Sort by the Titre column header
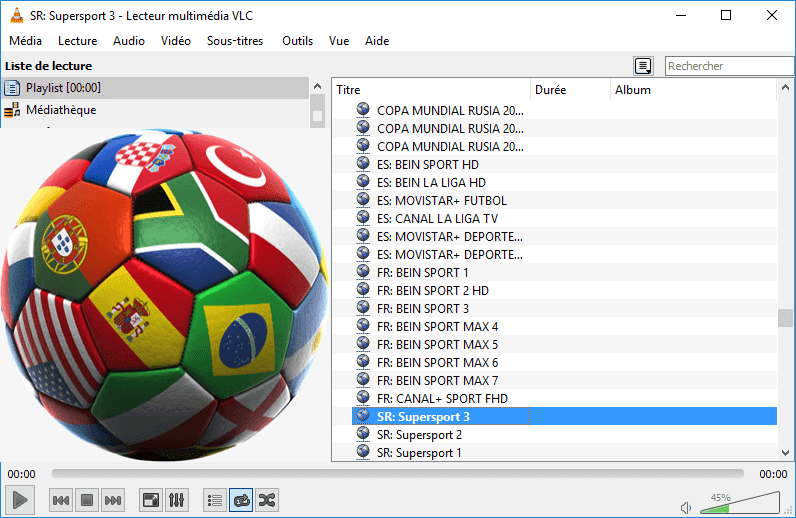The width and height of the screenshot is (796, 518). click(432, 90)
